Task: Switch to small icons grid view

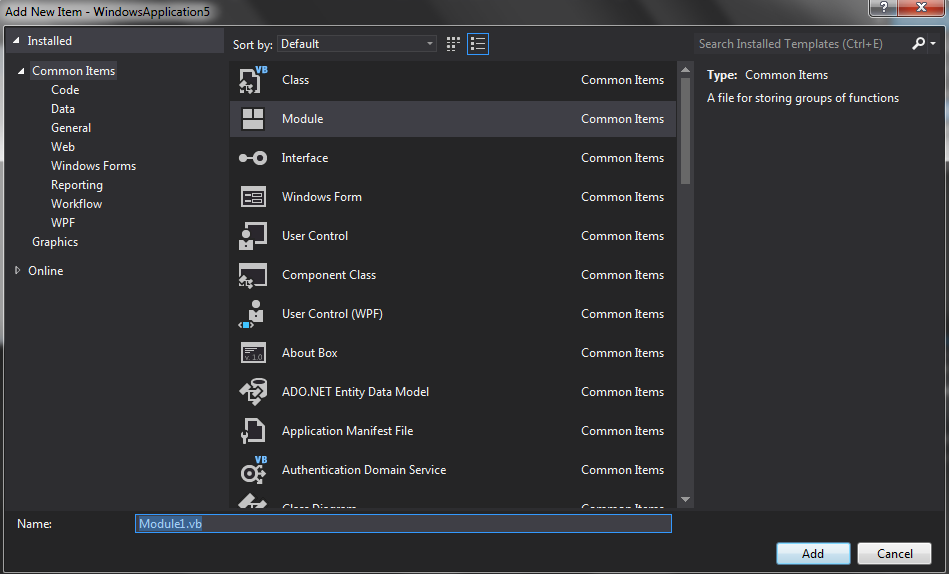Action: 453,44
